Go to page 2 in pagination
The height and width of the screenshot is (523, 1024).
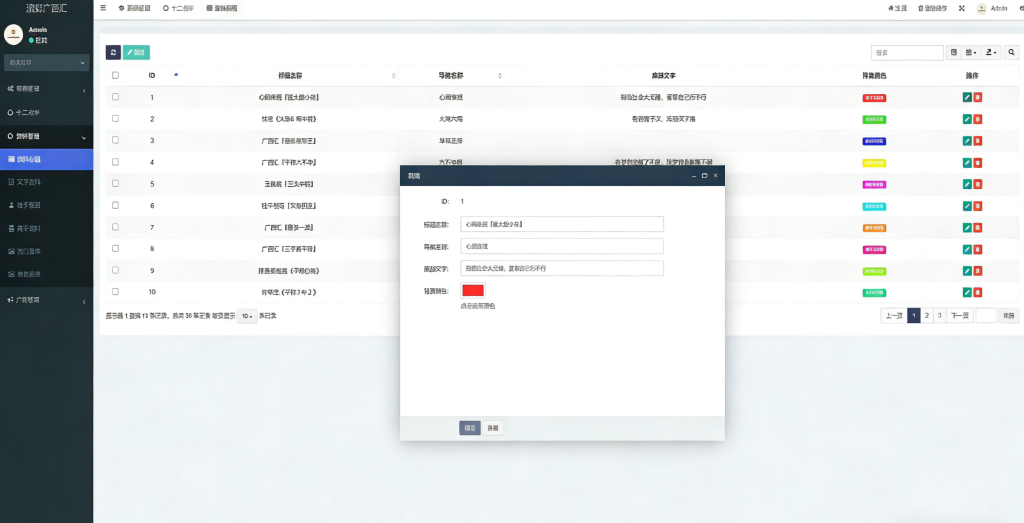tap(927, 315)
